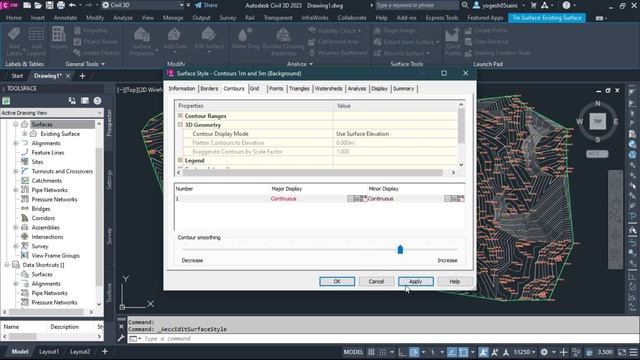Collapse the Data Shortcuts node
Image resolution: width=640 pixels, height=360 pixels.
pyautogui.click(x=7, y=265)
